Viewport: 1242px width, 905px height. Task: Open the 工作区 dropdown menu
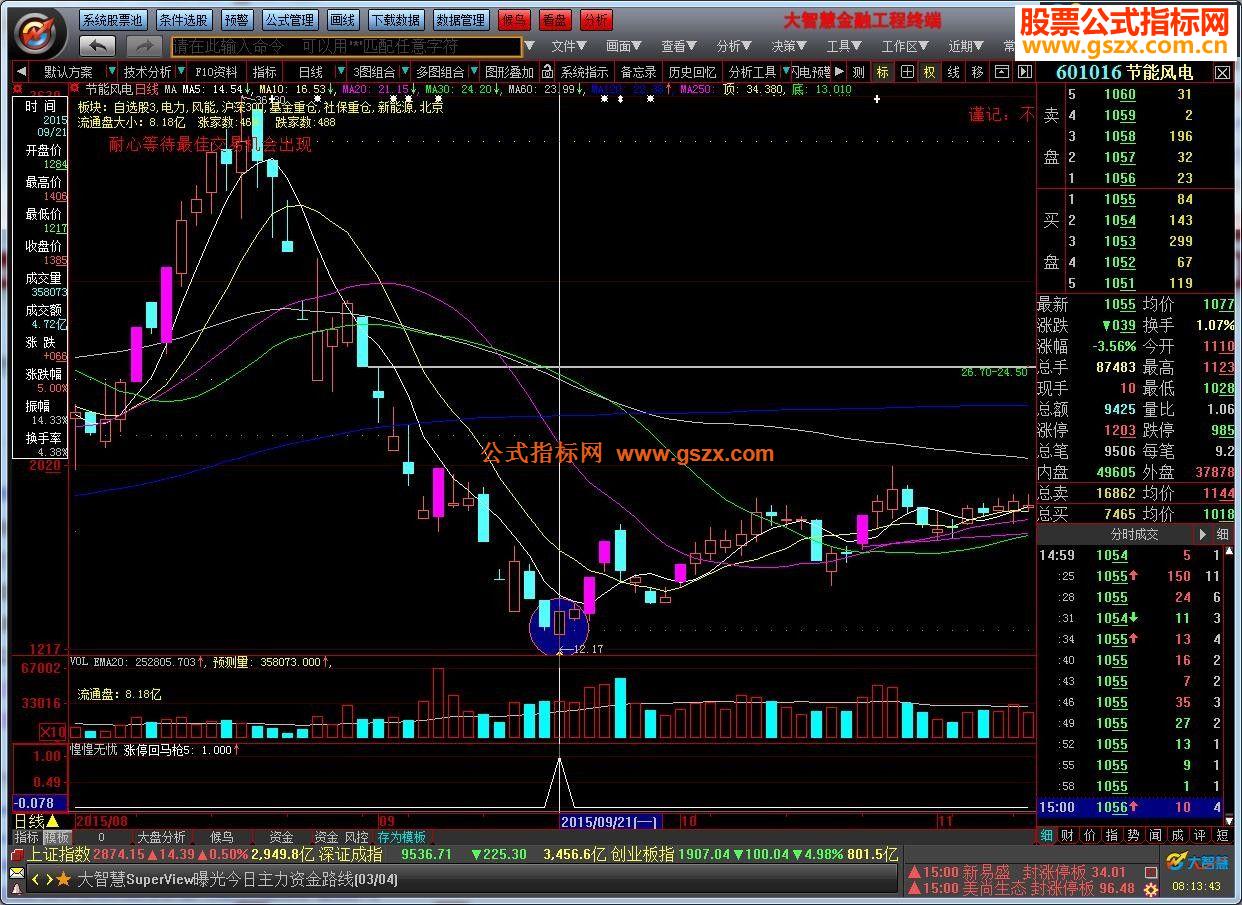click(906, 46)
